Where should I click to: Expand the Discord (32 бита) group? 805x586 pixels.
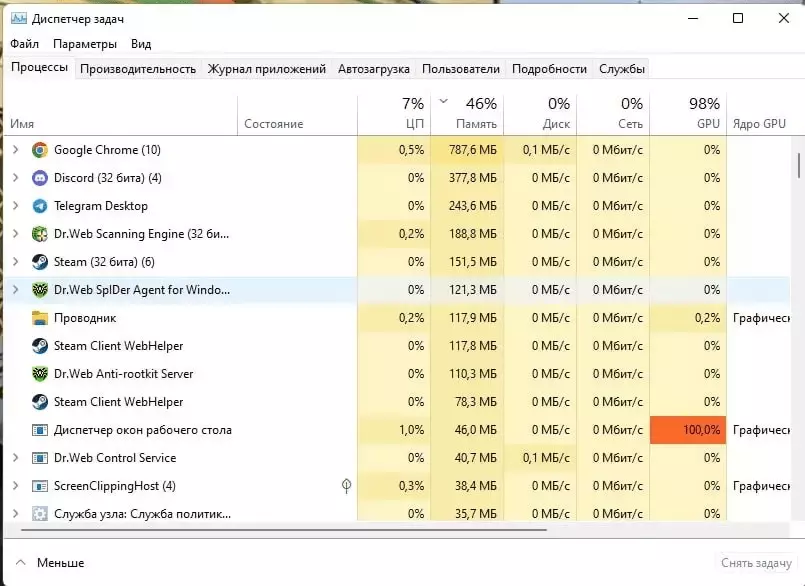[x=15, y=178]
